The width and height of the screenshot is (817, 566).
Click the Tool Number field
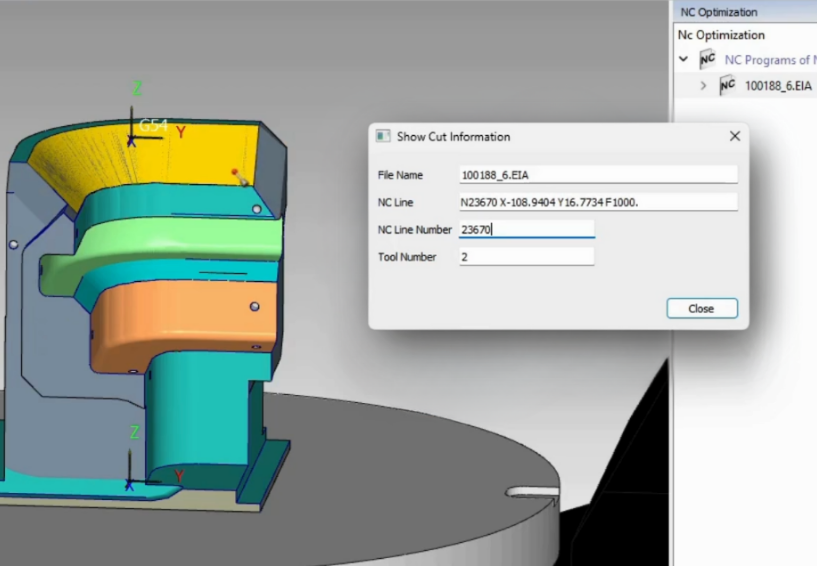coord(526,257)
